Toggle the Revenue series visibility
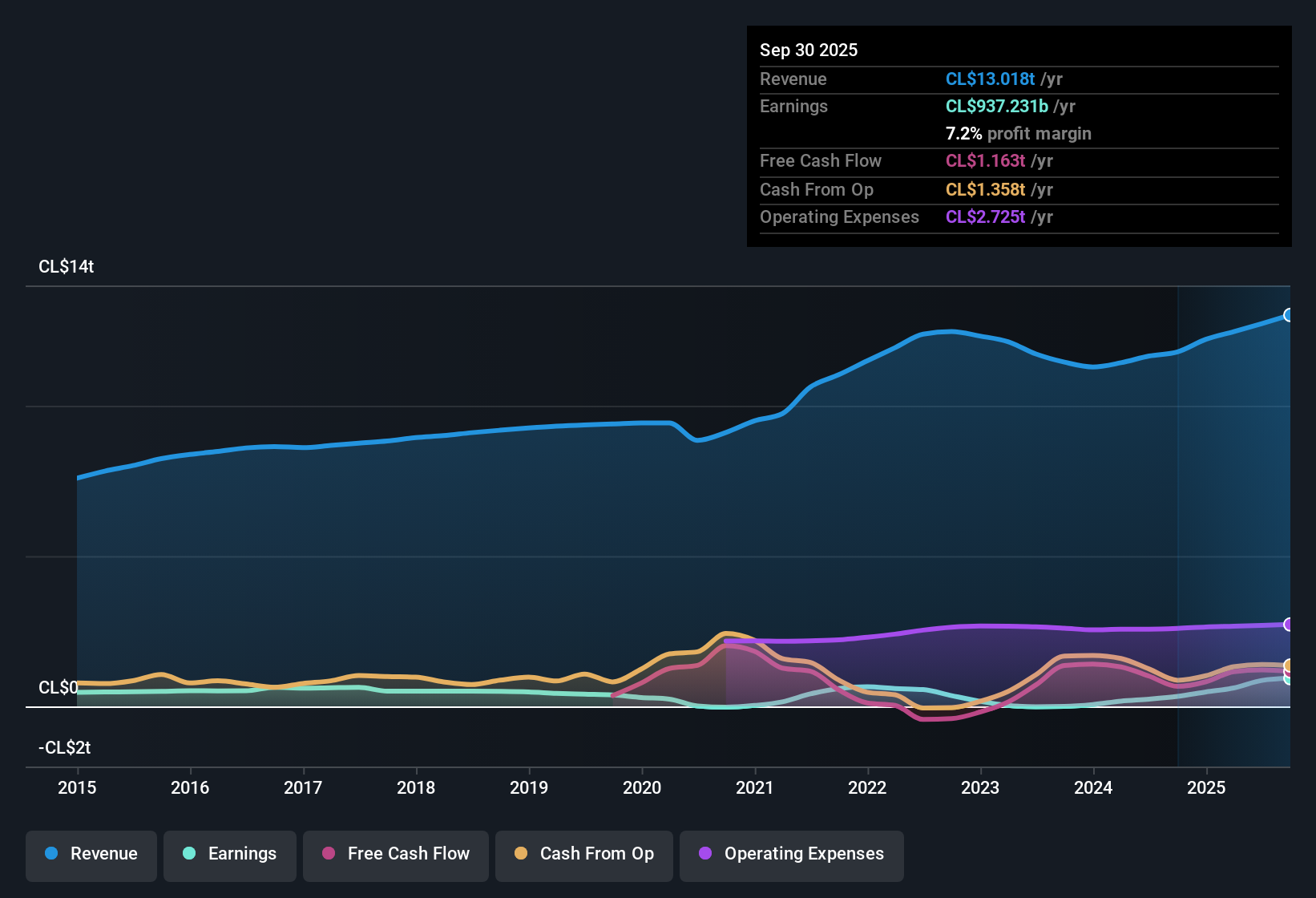The height and width of the screenshot is (898, 1316). pyautogui.click(x=91, y=854)
